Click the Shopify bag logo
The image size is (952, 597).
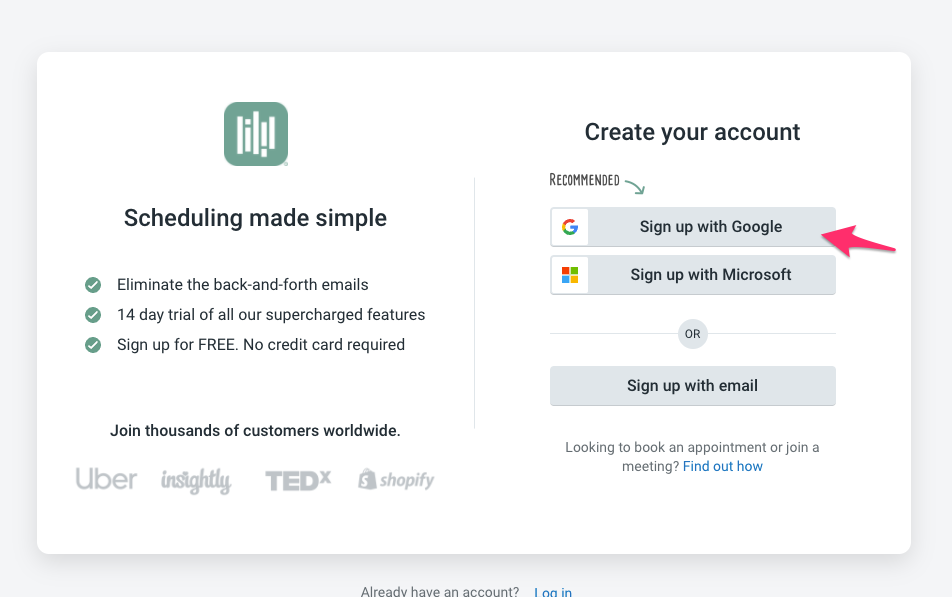pos(367,479)
